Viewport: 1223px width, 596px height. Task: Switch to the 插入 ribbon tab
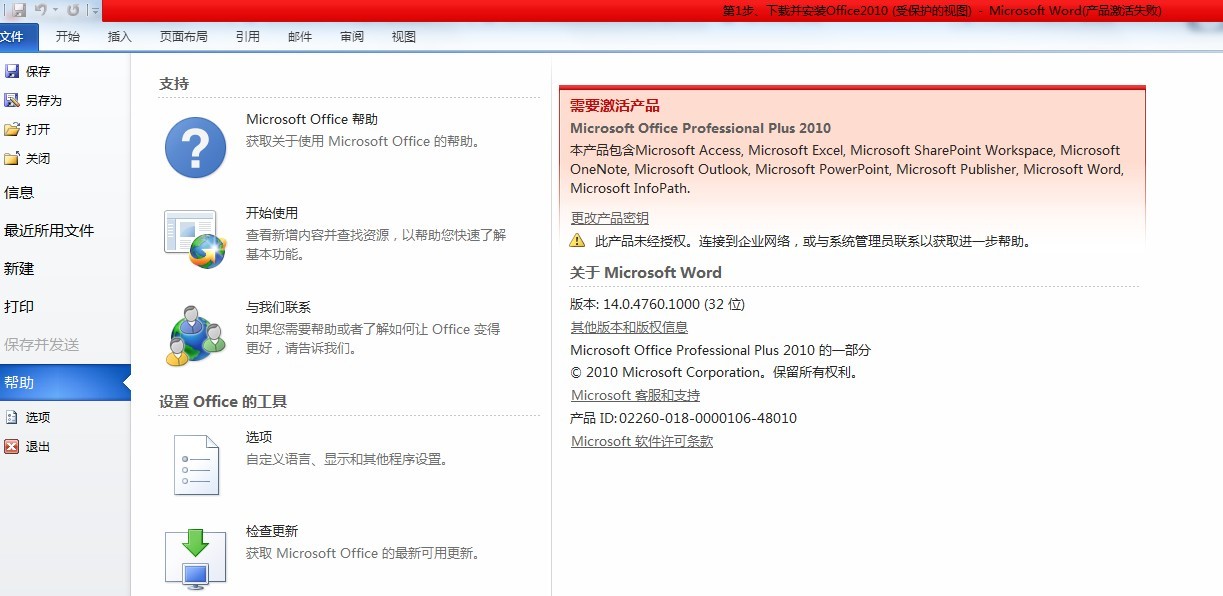tap(120, 36)
